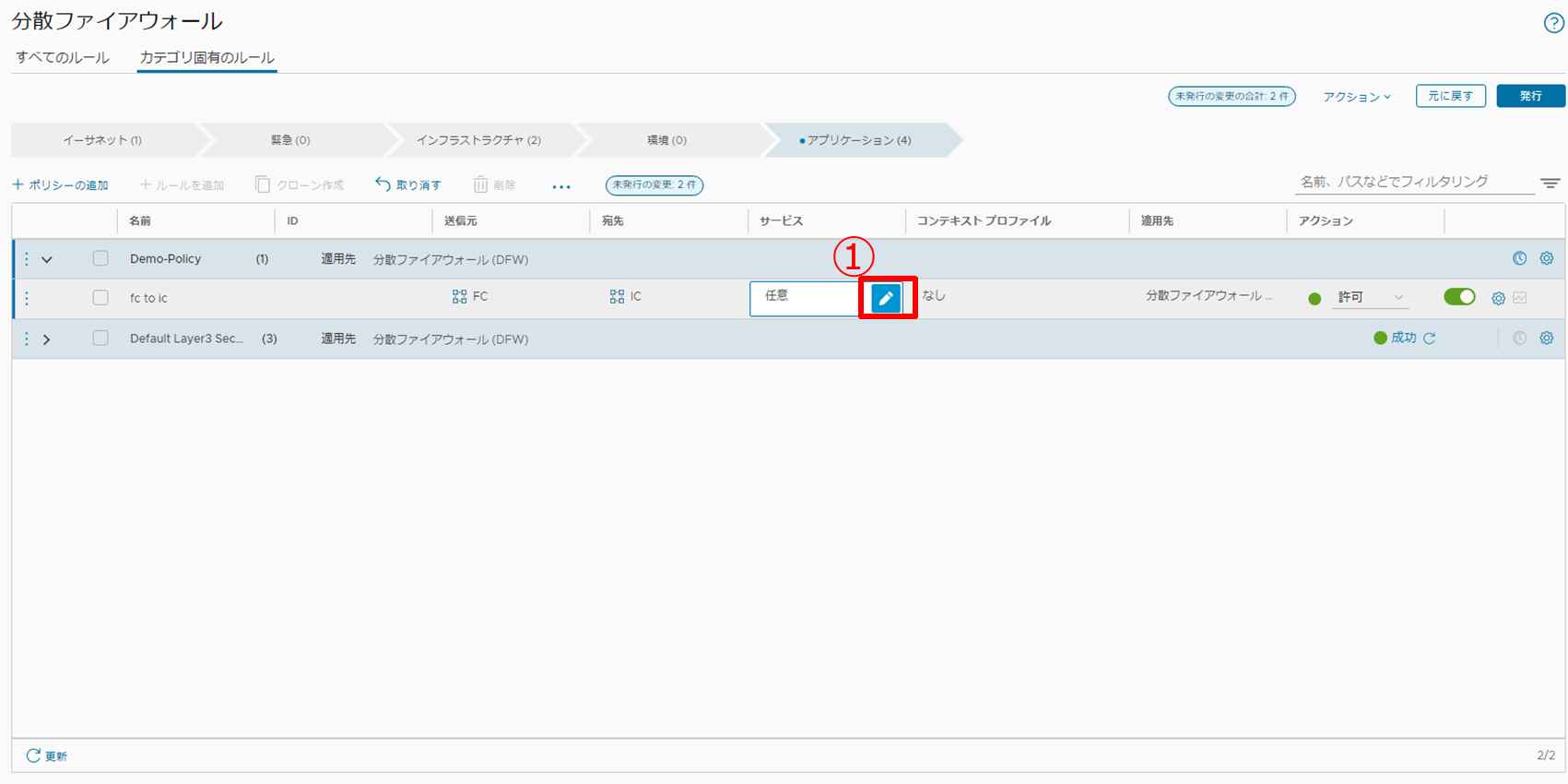Click the name and path filter field
This screenshot has height=784, width=1568.
pyautogui.click(x=1412, y=182)
